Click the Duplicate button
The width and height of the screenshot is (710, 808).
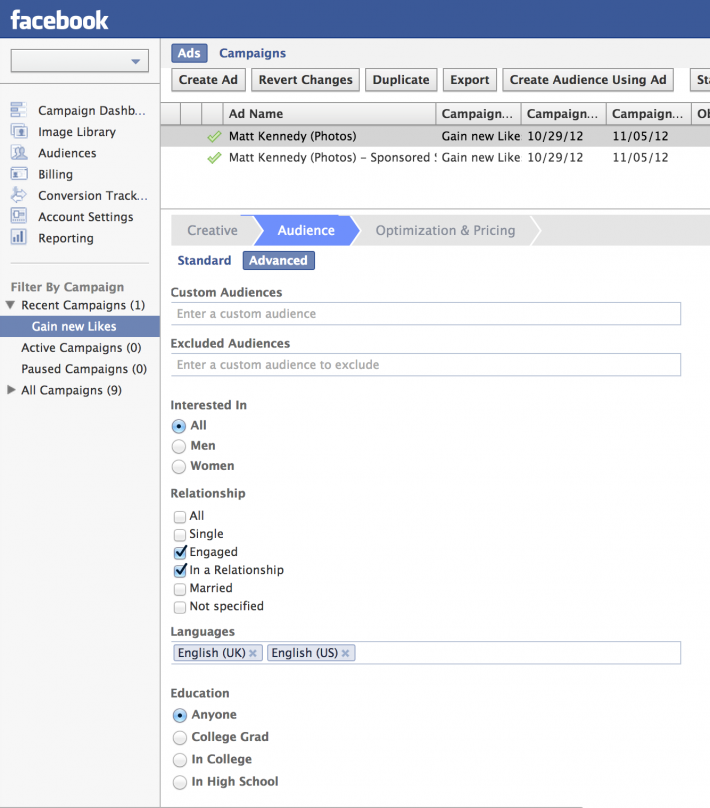[401, 80]
